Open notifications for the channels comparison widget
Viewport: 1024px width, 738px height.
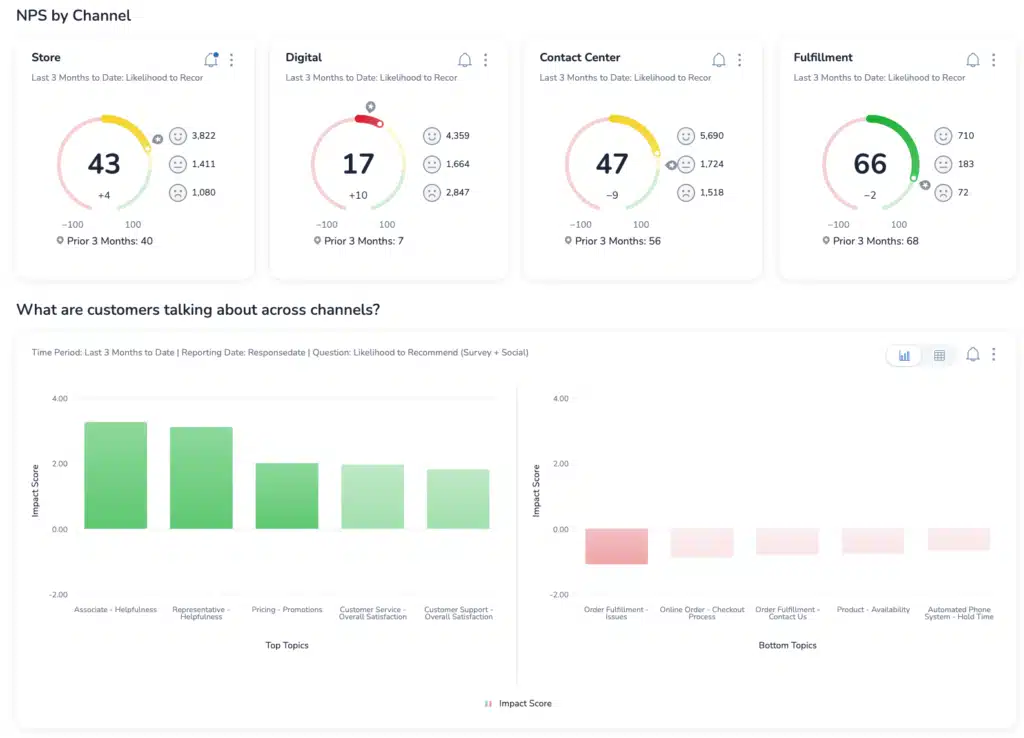coord(972,354)
